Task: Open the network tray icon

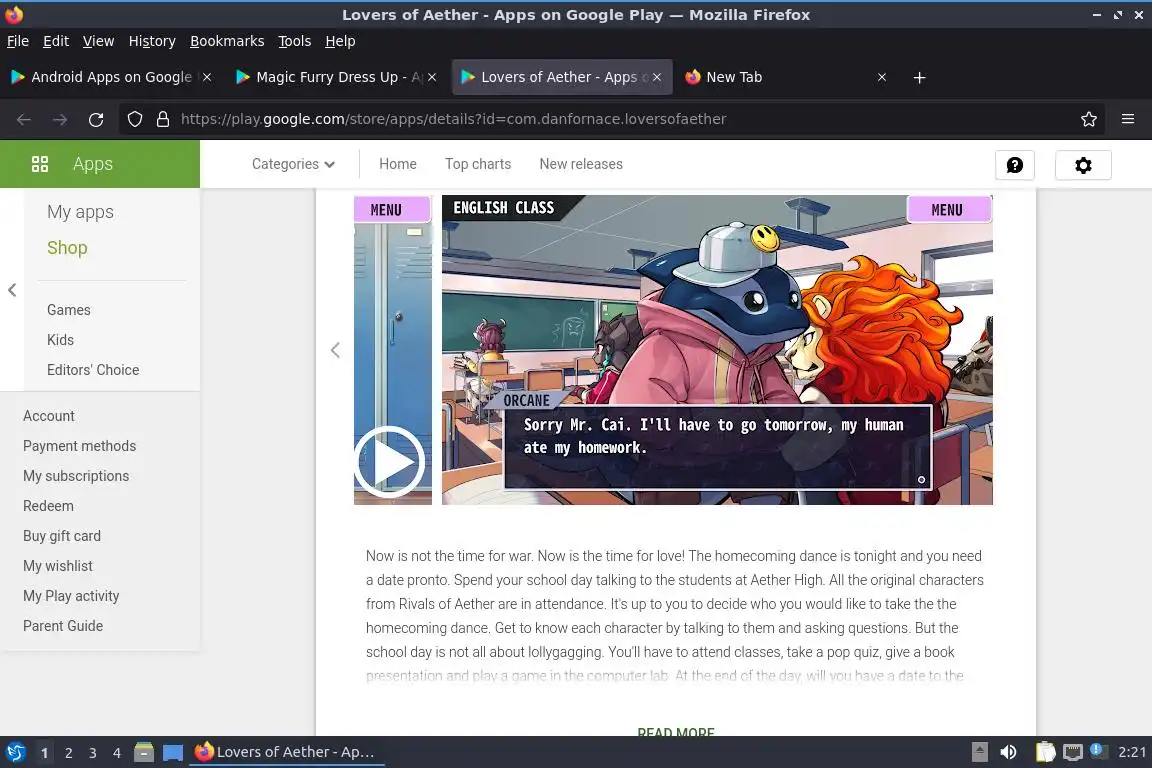Action: pyautogui.click(x=1073, y=752)
